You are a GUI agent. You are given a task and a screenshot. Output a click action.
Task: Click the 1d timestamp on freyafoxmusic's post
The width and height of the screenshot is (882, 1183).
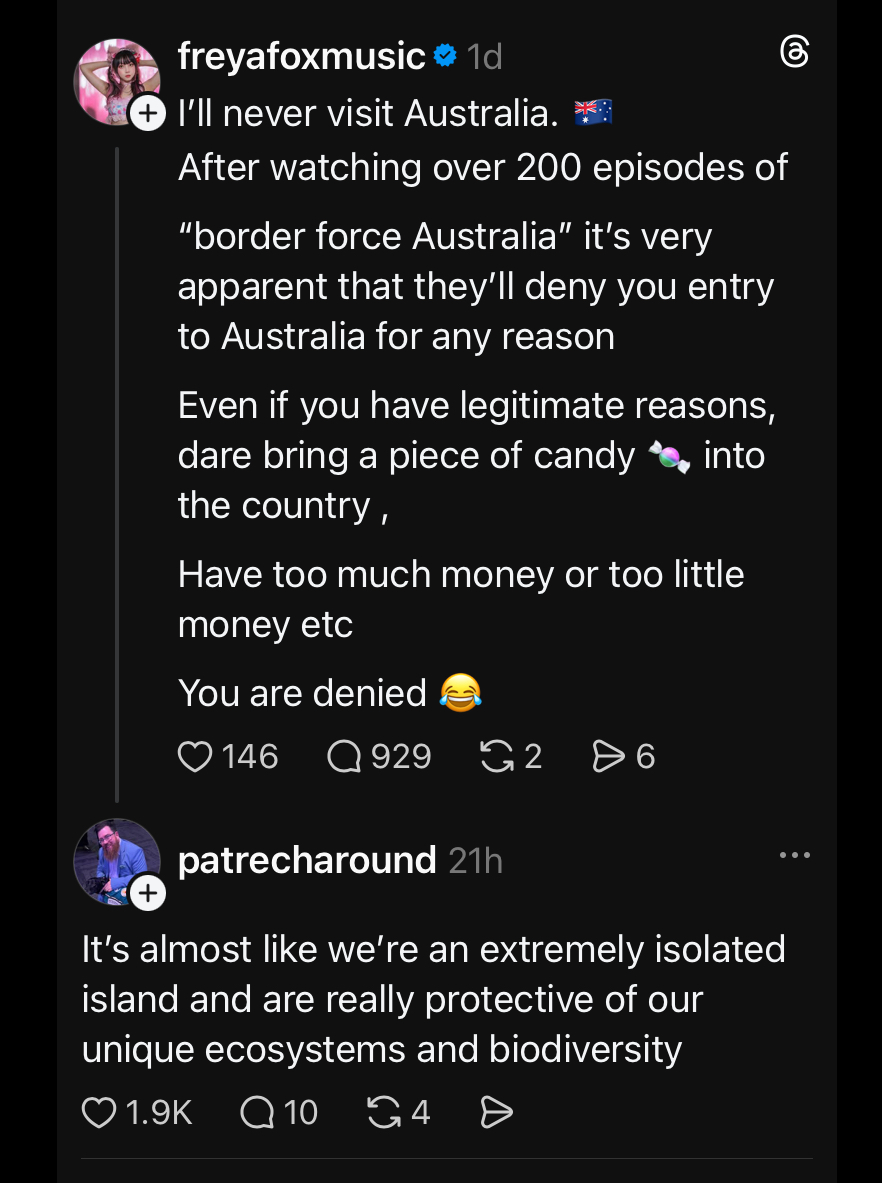tap(485, 57)
